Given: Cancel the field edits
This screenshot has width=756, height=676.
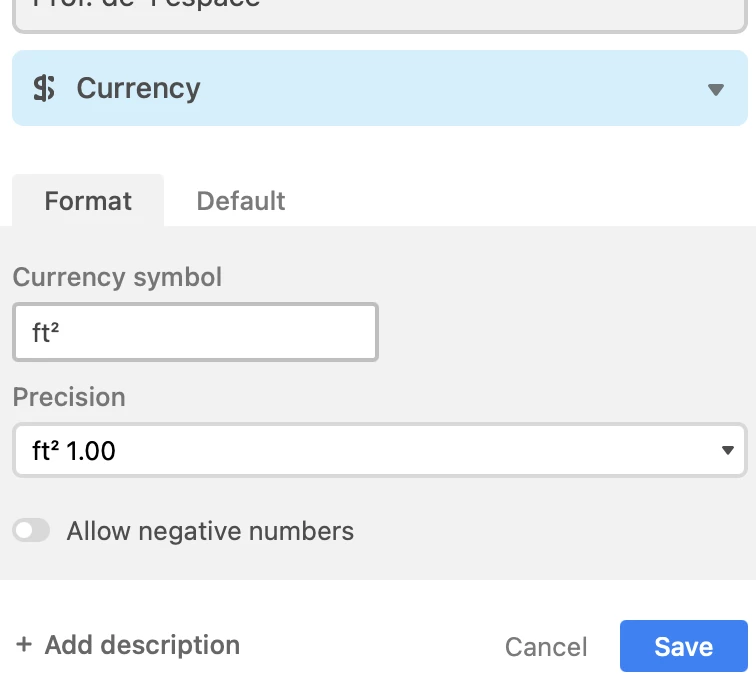Looking at the screenshot, I should (x=546, y=647).
